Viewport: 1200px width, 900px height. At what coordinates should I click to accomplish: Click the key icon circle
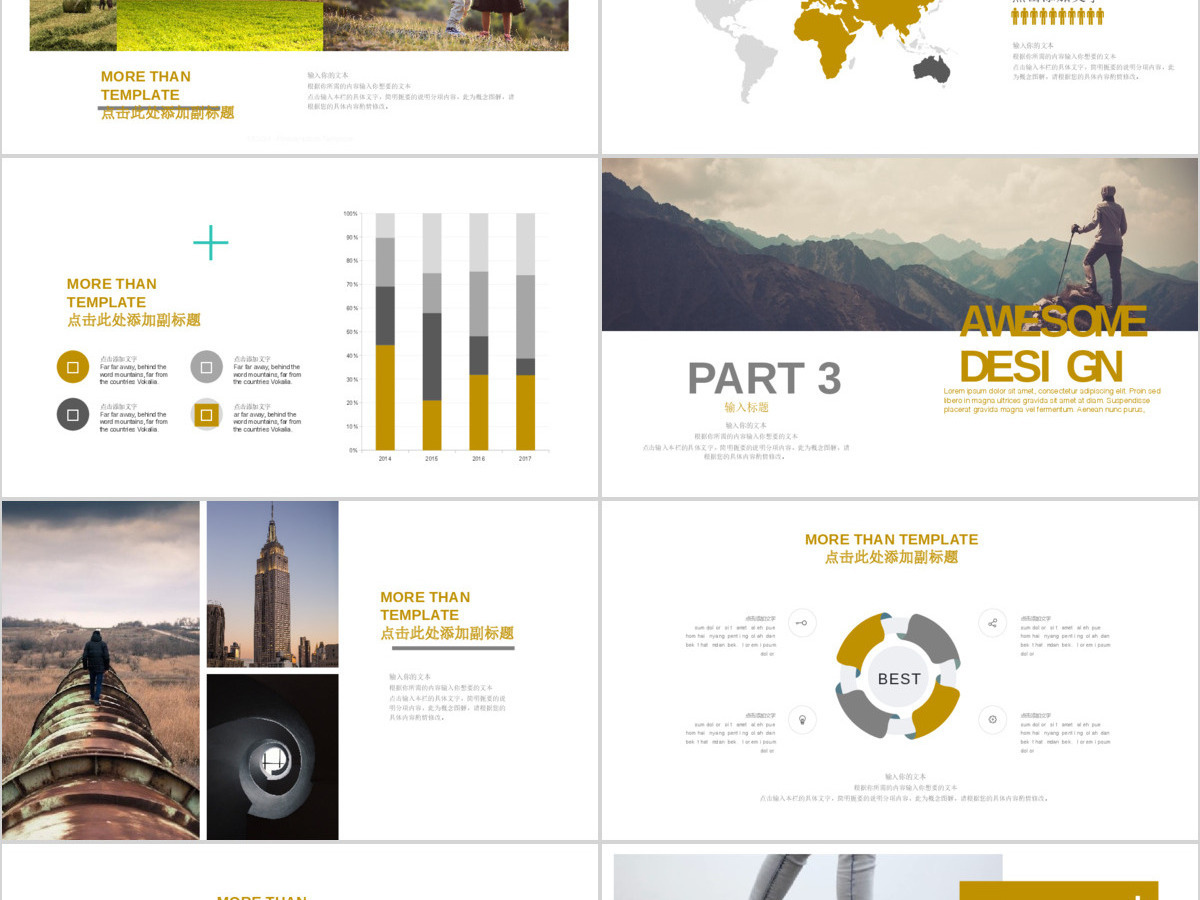[x=802, y=623]
